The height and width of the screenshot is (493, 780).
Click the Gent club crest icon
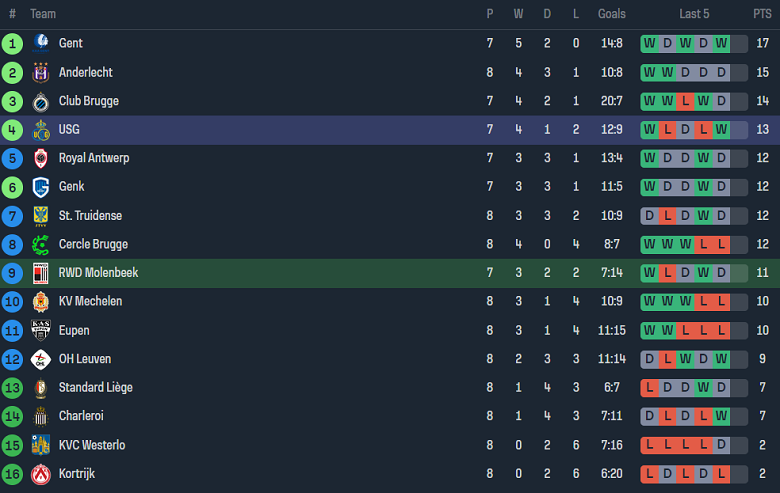pos(41,44)
